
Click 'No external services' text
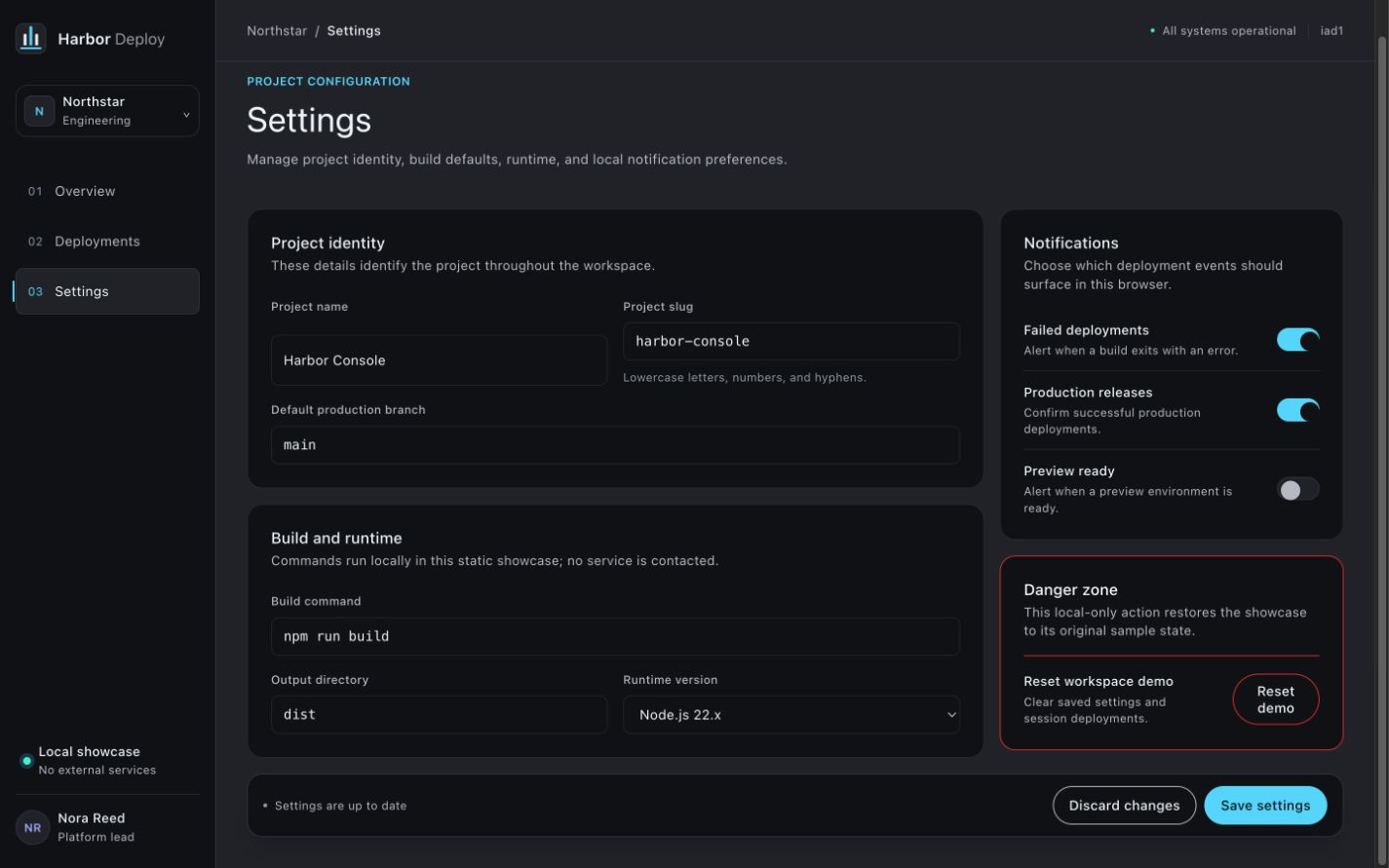point(97,771)
